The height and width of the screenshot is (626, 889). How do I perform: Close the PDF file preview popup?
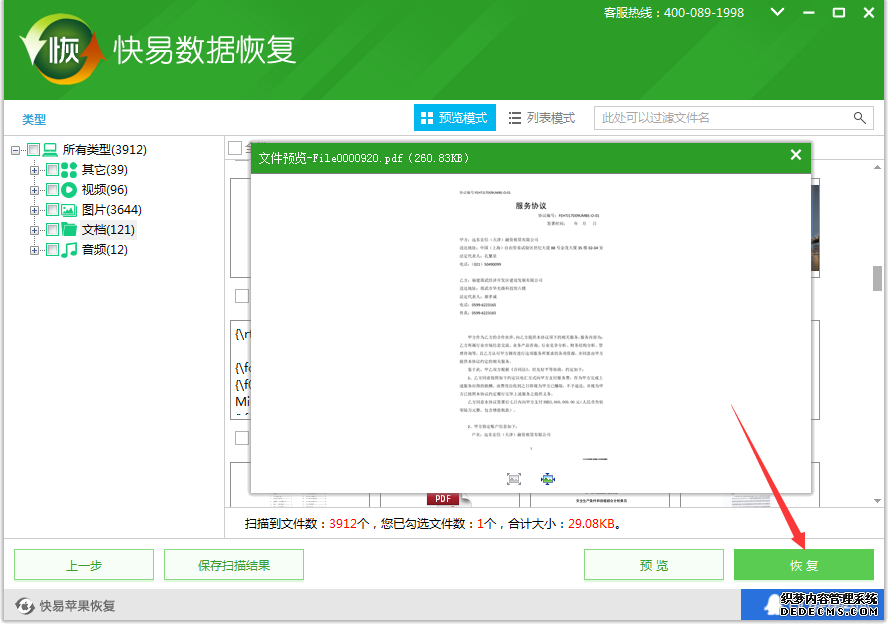click(x=796, y=155)
